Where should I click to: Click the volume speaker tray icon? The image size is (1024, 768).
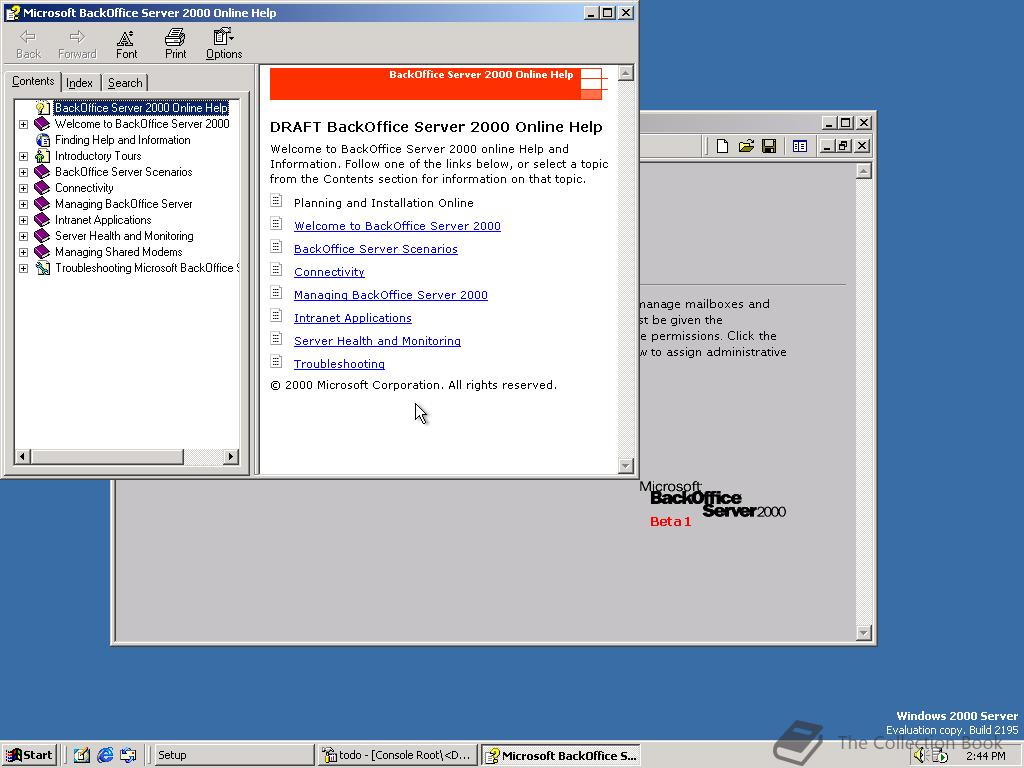920,756
